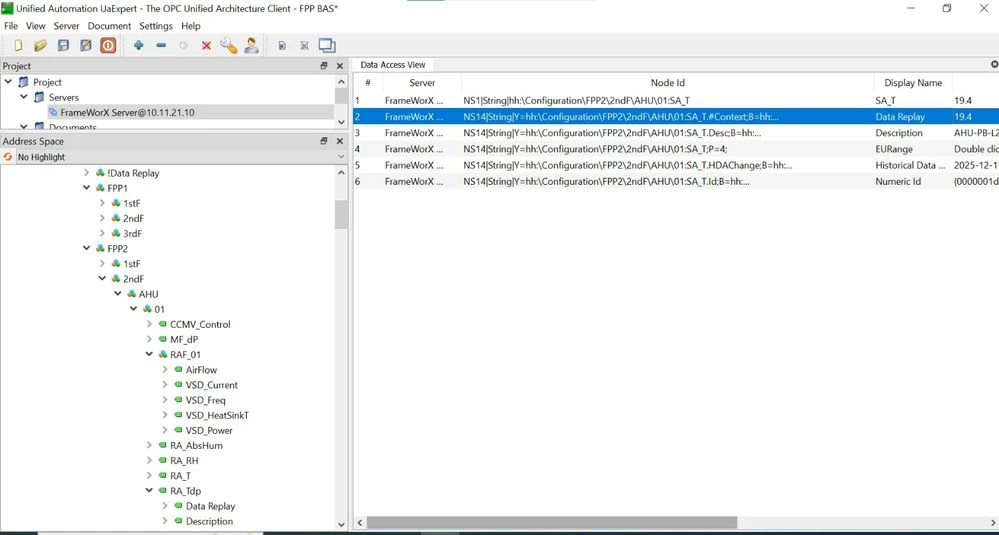Screen dimensions: 999x535
Task: Float the Project panel
Action: coord(324,66)
